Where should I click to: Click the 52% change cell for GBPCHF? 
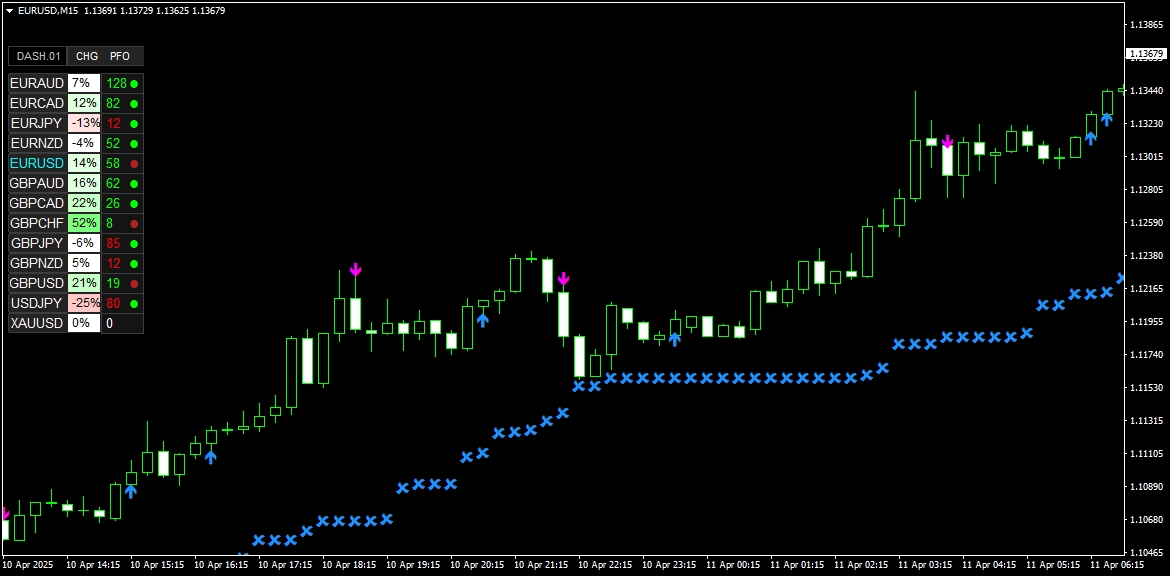click(84, 223)
